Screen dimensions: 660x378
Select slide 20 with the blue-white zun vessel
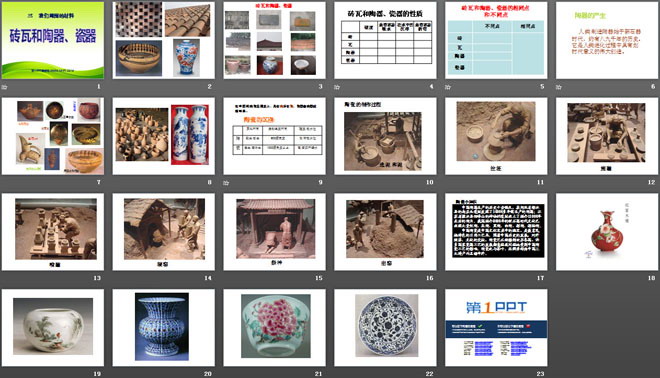pyautogui.click(x=164, y=327)
